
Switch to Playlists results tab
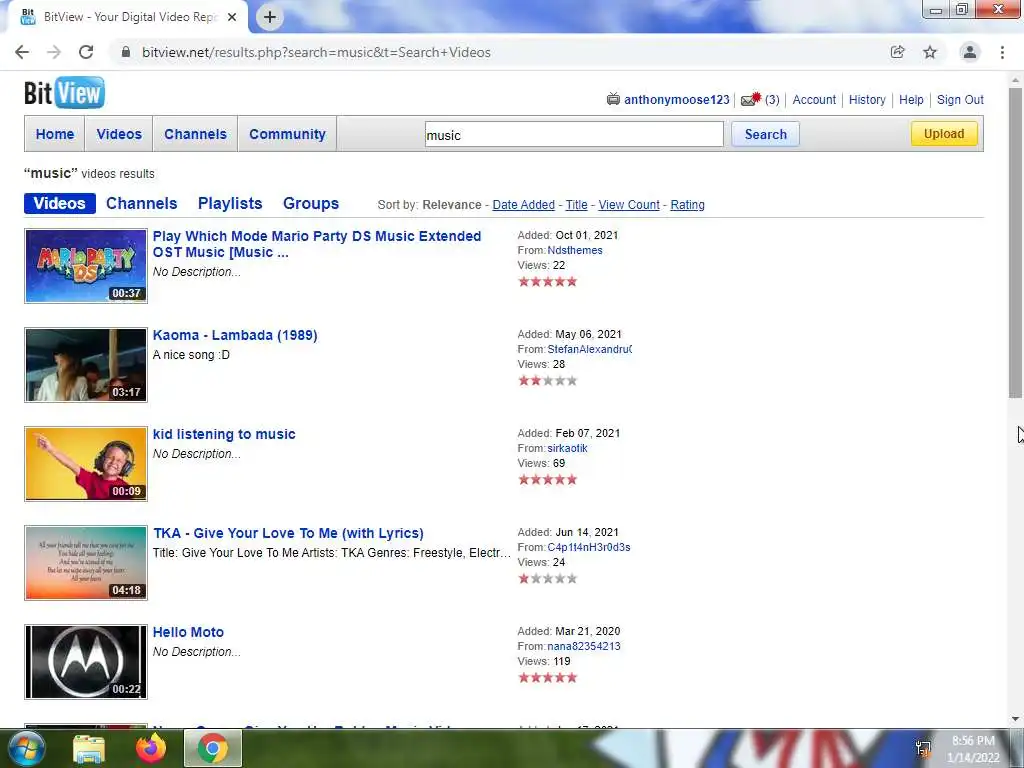(230, 203)
